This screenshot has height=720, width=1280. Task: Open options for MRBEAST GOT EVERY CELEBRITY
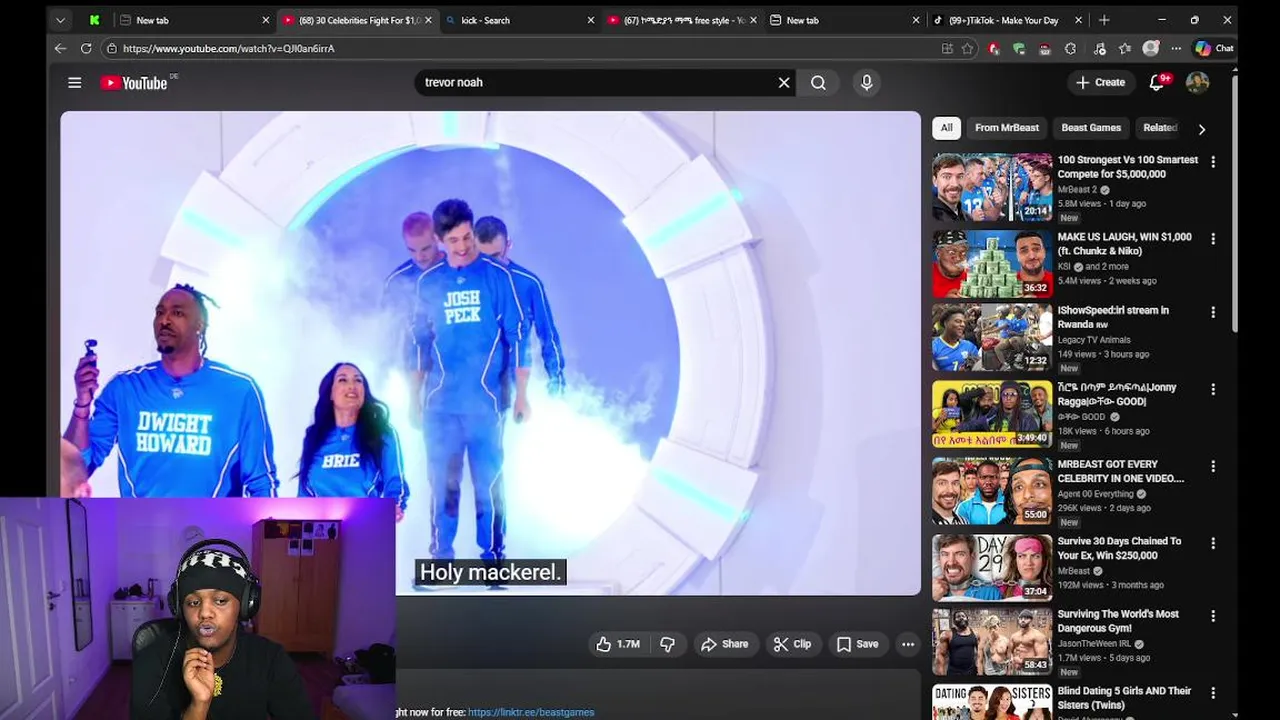[x=1213, y=466]
